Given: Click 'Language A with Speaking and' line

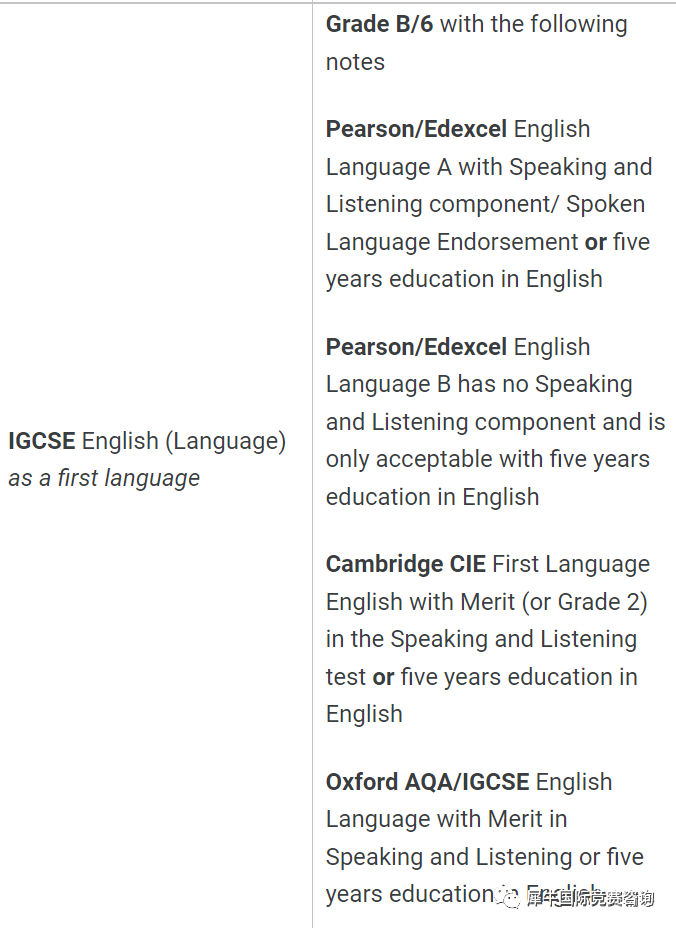Looking at the screenshot, I should (x=489, y=167).
